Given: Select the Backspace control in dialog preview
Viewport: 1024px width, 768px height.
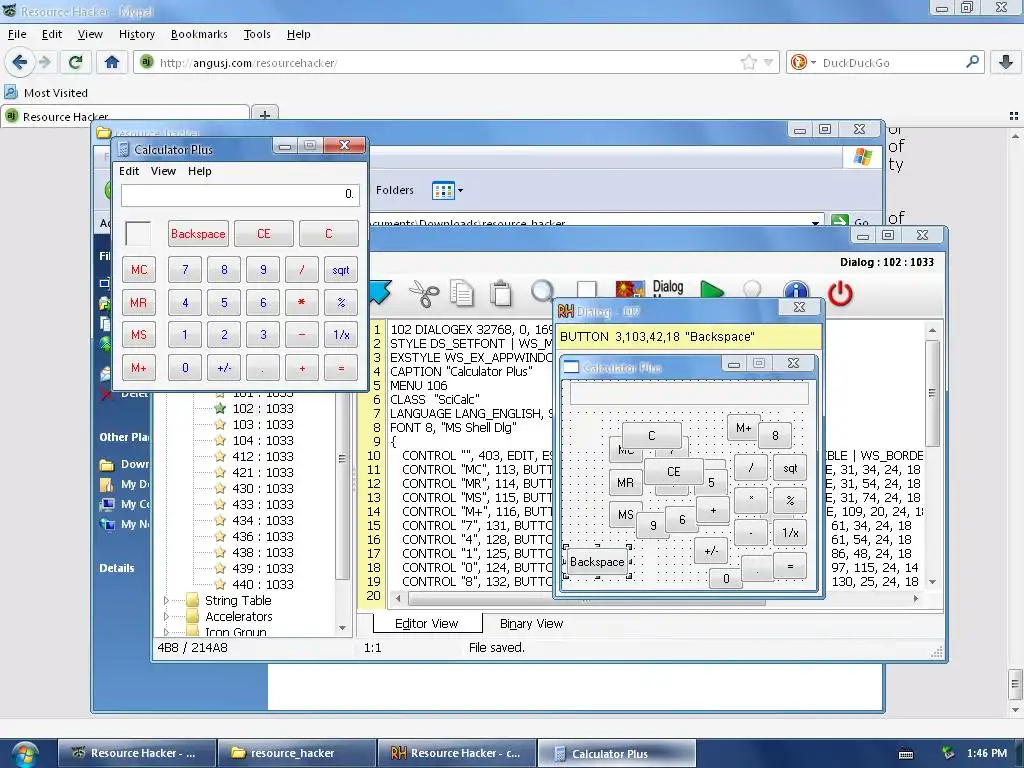Looking at the screenshot, I should pyautogui.click(x=597, y=562).
